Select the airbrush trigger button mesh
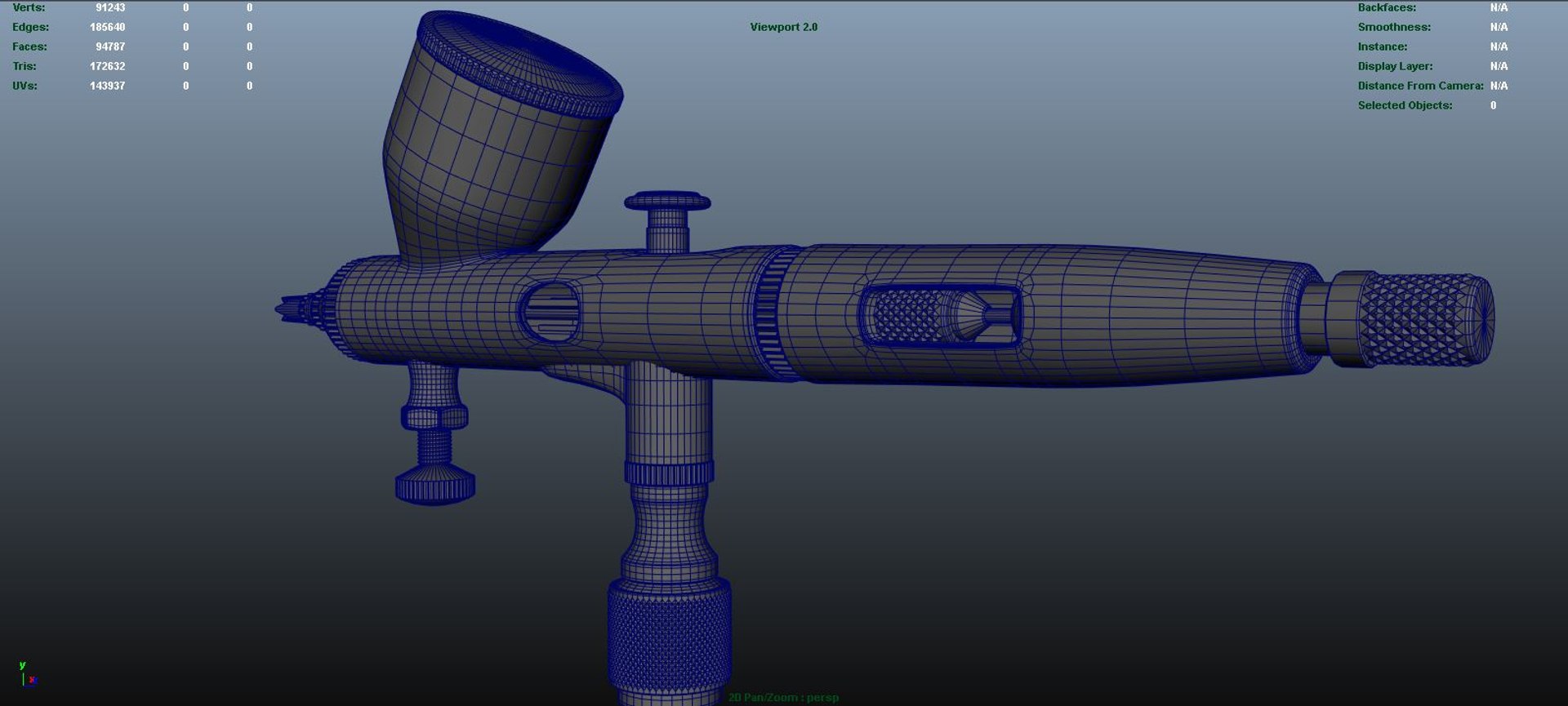 pyautogui.click(x=667, y=221)
